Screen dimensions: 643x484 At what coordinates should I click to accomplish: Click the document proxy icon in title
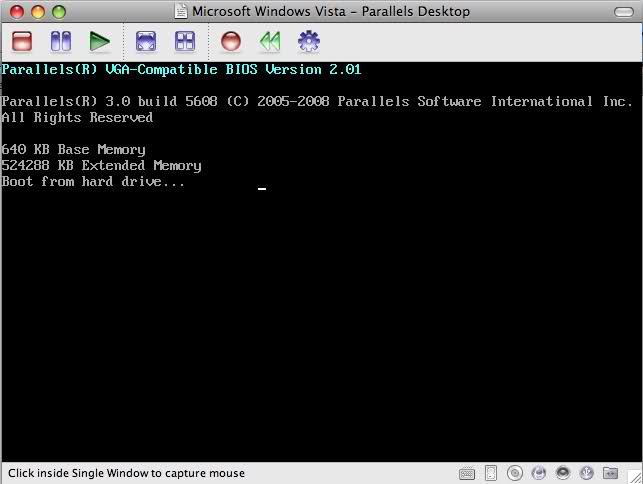pos(180,11)
